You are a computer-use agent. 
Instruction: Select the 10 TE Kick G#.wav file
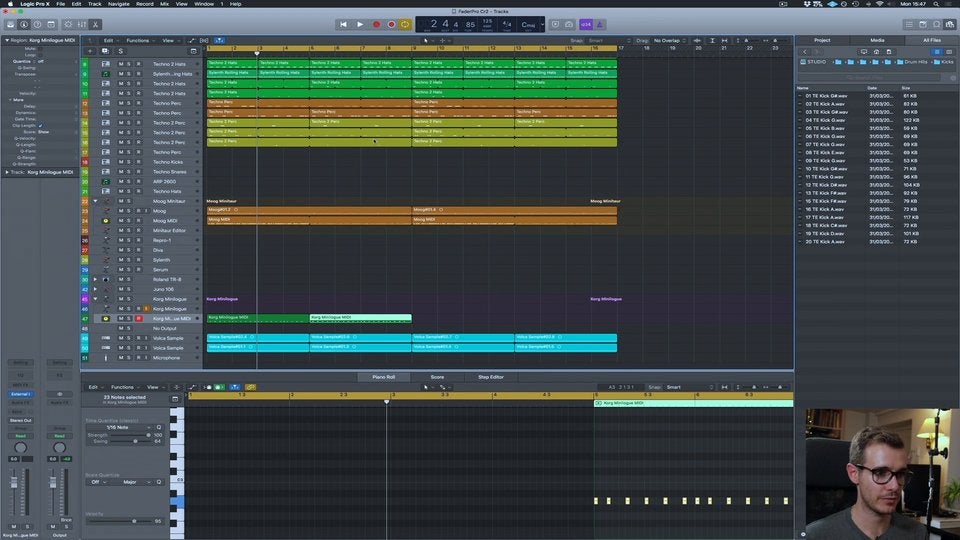828,169
